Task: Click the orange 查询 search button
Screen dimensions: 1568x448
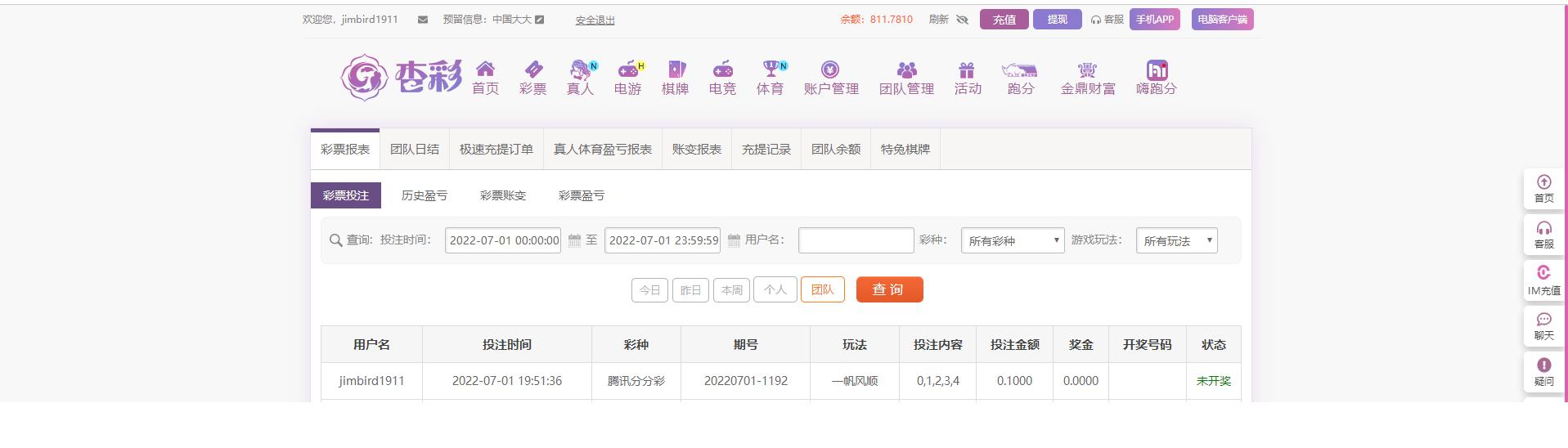Action: (889, 289)
